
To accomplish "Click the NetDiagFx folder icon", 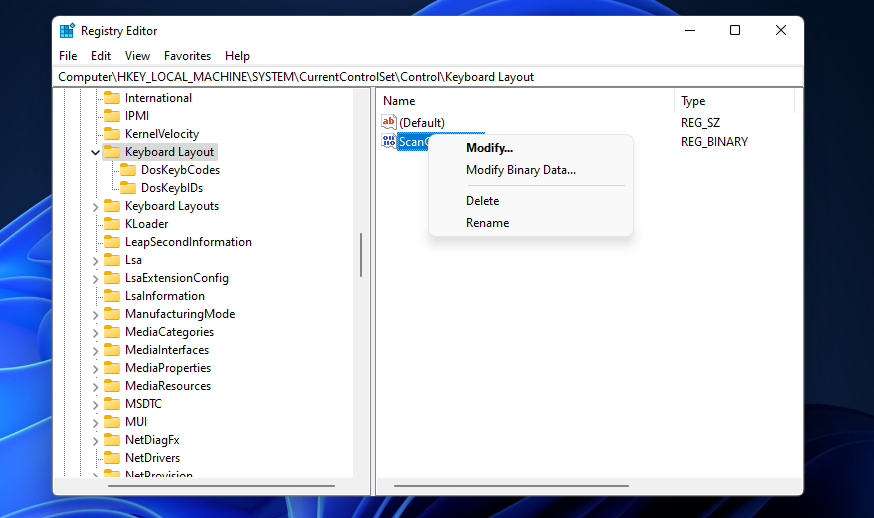I will click(112, 439).
